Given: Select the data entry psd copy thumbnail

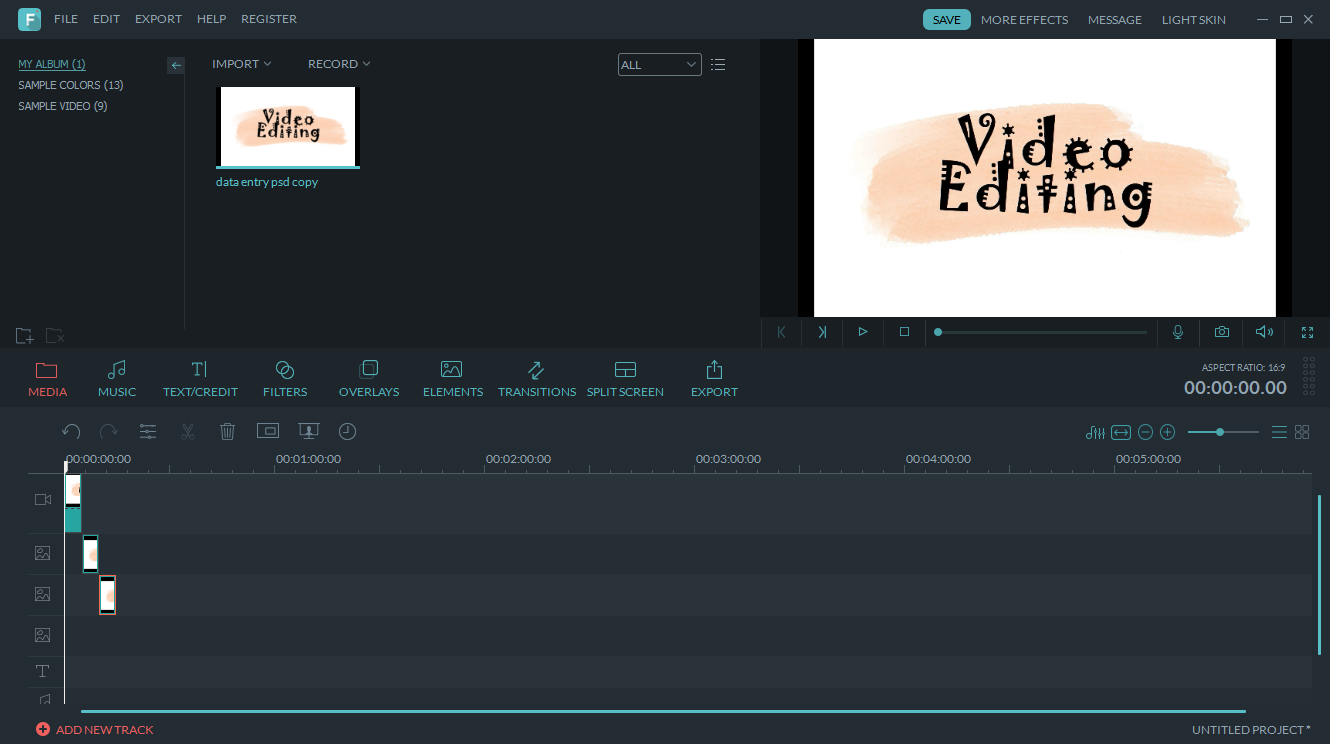Looking at the screenshot, I should [288, 127].
